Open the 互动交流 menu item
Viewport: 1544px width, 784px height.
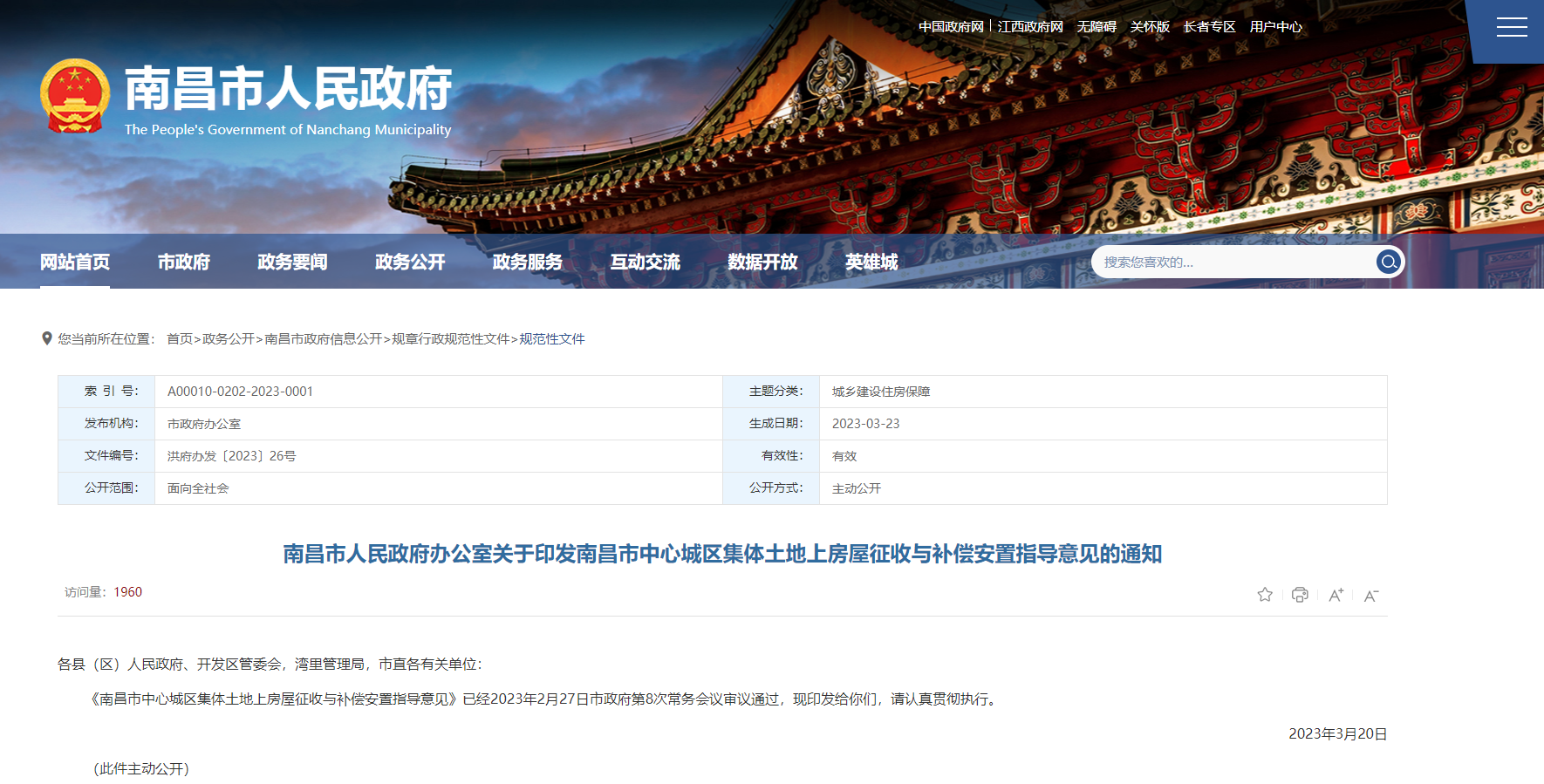pyautogui.click(x=645, y=262)
